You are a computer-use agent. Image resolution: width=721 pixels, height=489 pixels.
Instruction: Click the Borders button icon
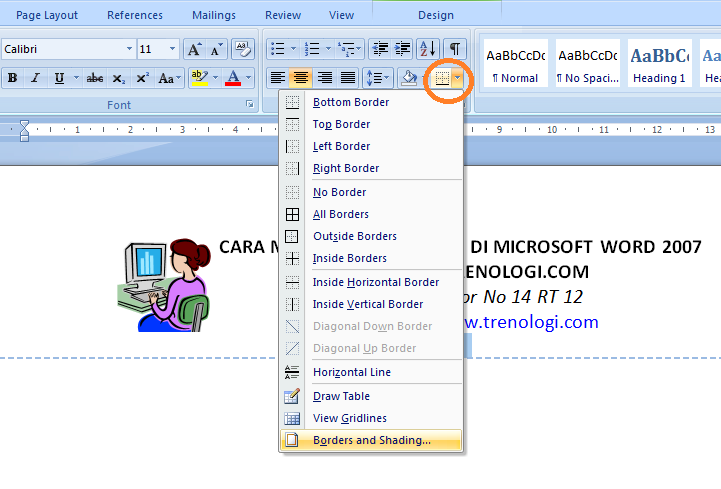(x=442, y=79)
